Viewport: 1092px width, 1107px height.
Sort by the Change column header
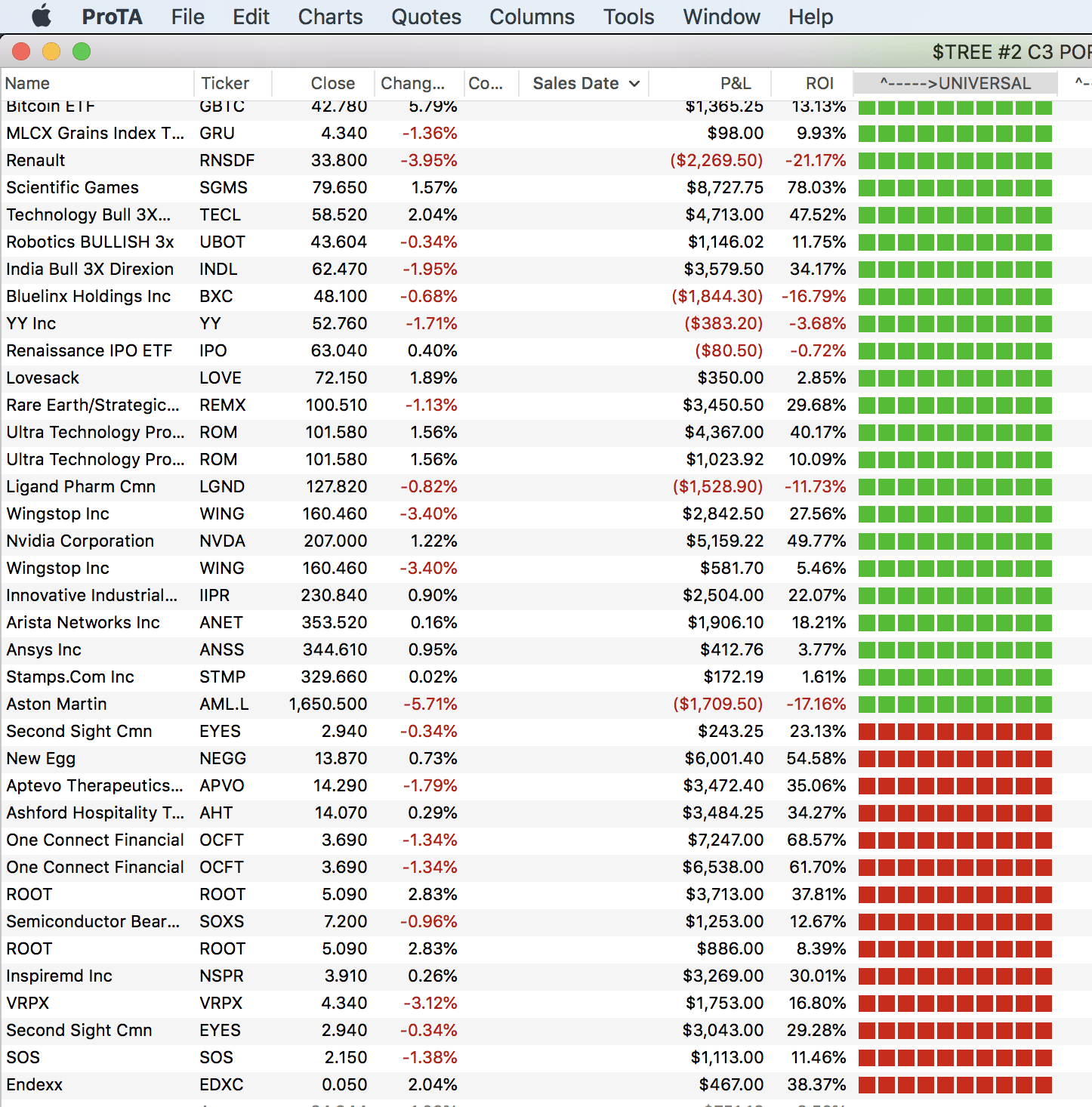(418, 83)
